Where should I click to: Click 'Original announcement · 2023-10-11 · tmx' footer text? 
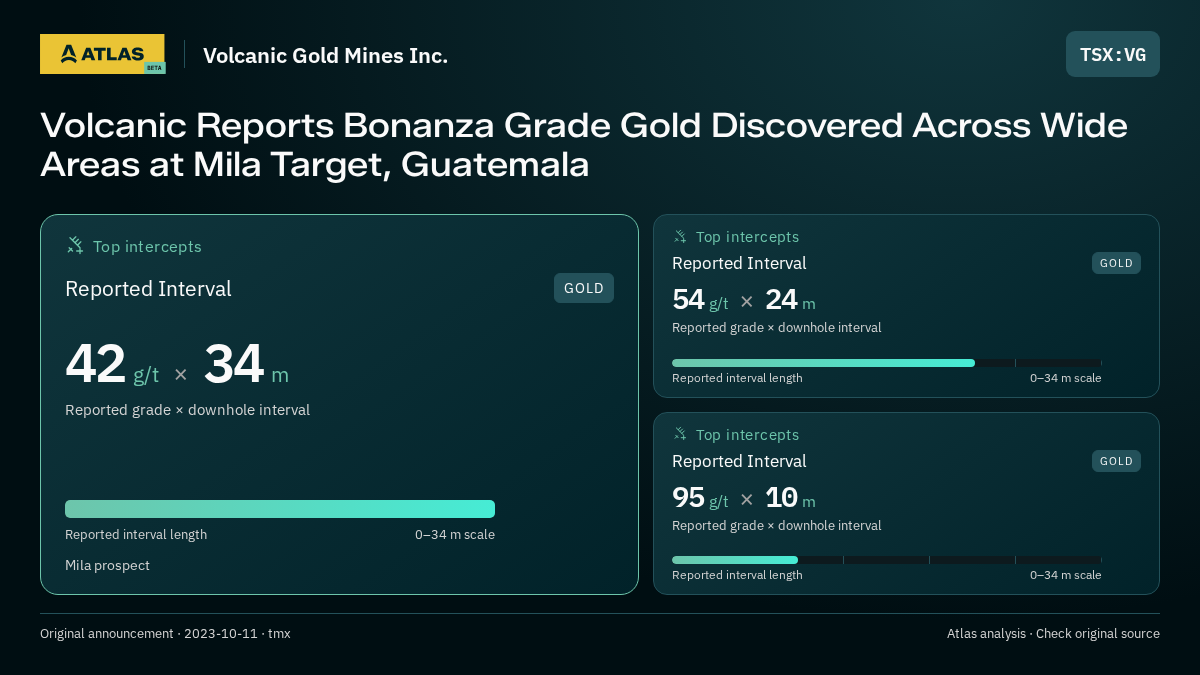(165, 633)
